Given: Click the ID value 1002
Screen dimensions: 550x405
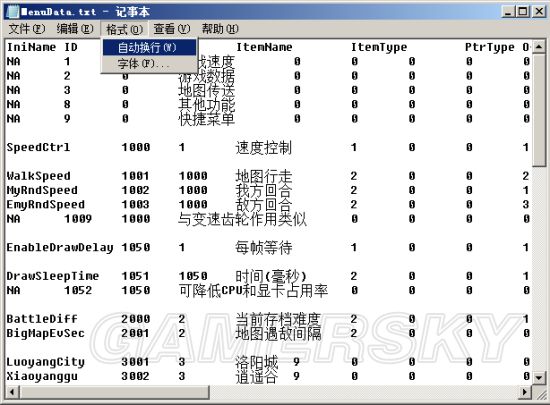Looking at the screenshot, I should point(136,190).
